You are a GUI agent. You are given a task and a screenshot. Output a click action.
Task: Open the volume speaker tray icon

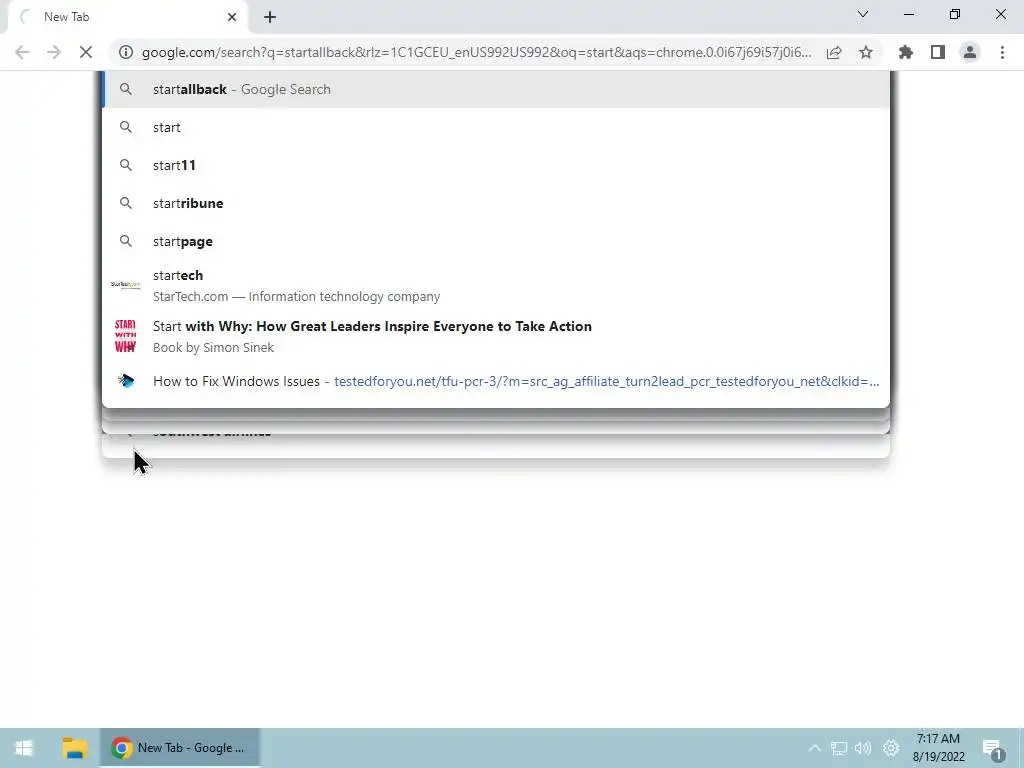[863, 748]
